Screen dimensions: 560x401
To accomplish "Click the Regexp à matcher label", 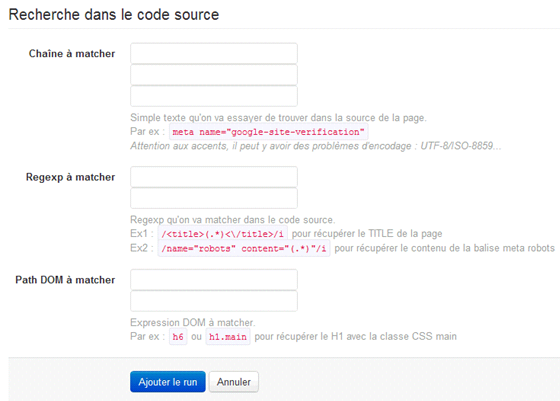I will pyautogui.click(x=70, y=177).
